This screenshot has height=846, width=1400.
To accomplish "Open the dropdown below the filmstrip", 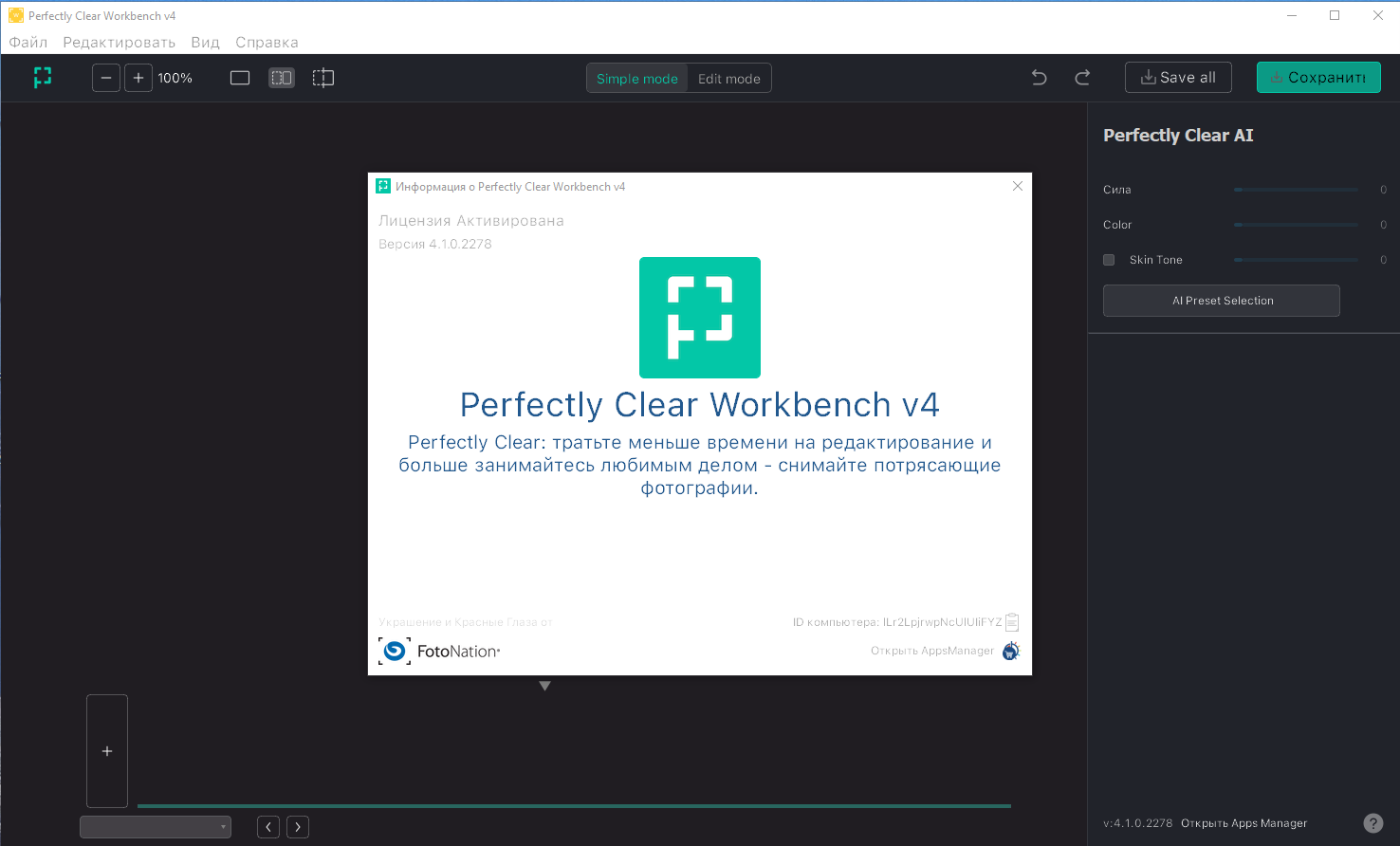I will coord(156,827).
